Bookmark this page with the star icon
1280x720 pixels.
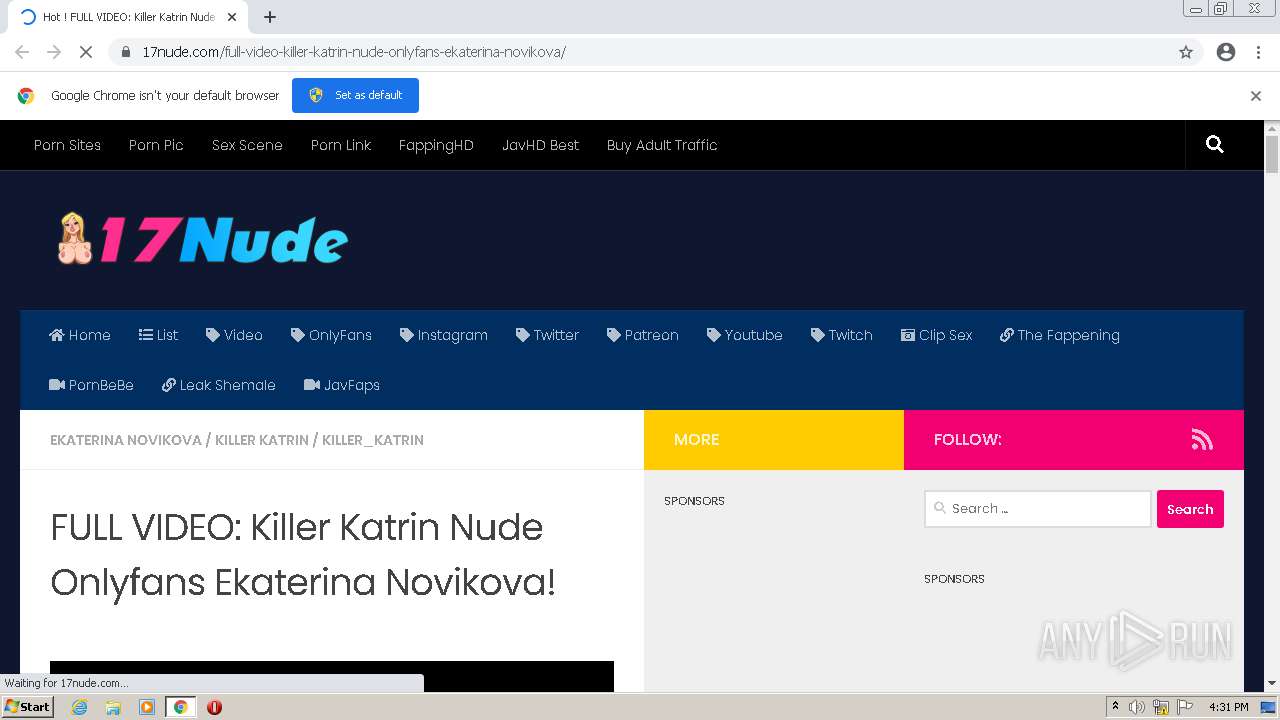1186,52
